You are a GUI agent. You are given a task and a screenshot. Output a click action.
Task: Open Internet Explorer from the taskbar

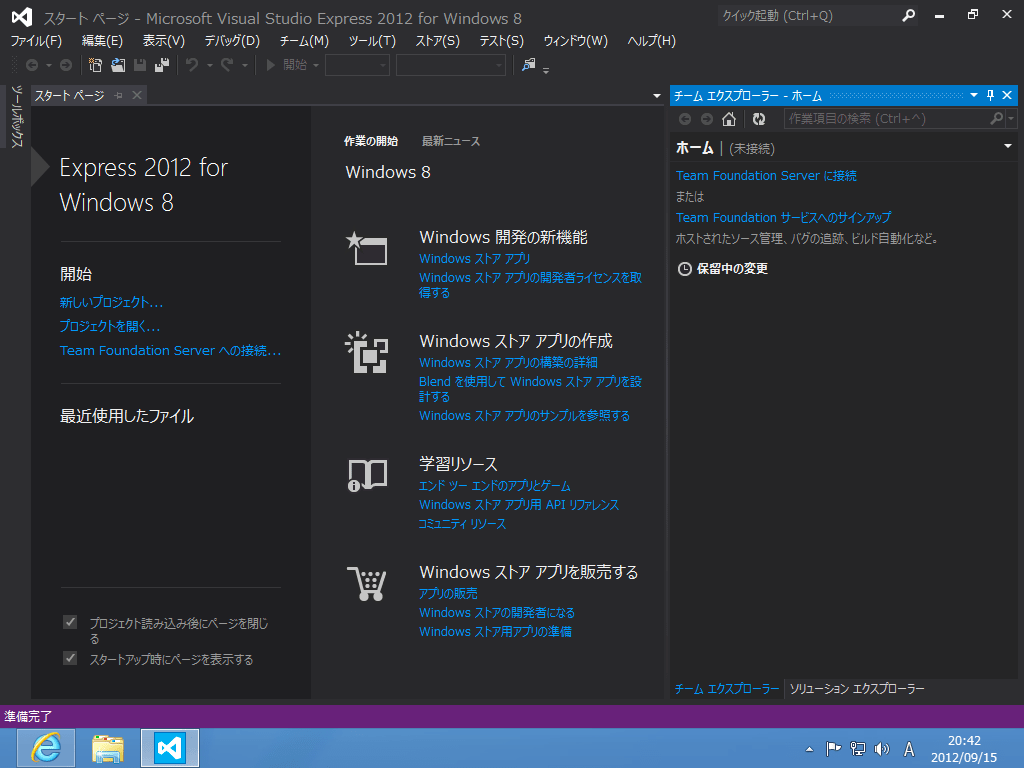[x=46, y=748]
